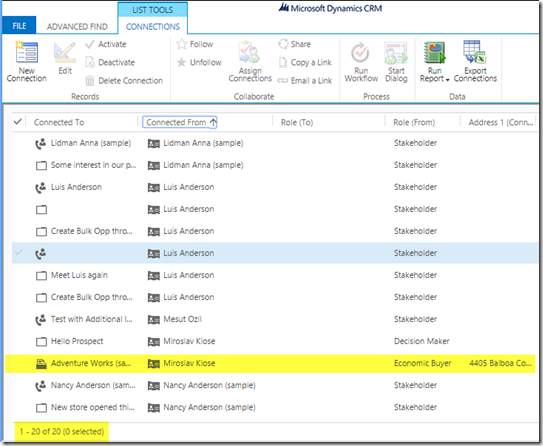Open Lidman Anna (sample) Connected To link
Image resolution: width=543 pixels, height=446 pixels.
(x=91, y=143)
